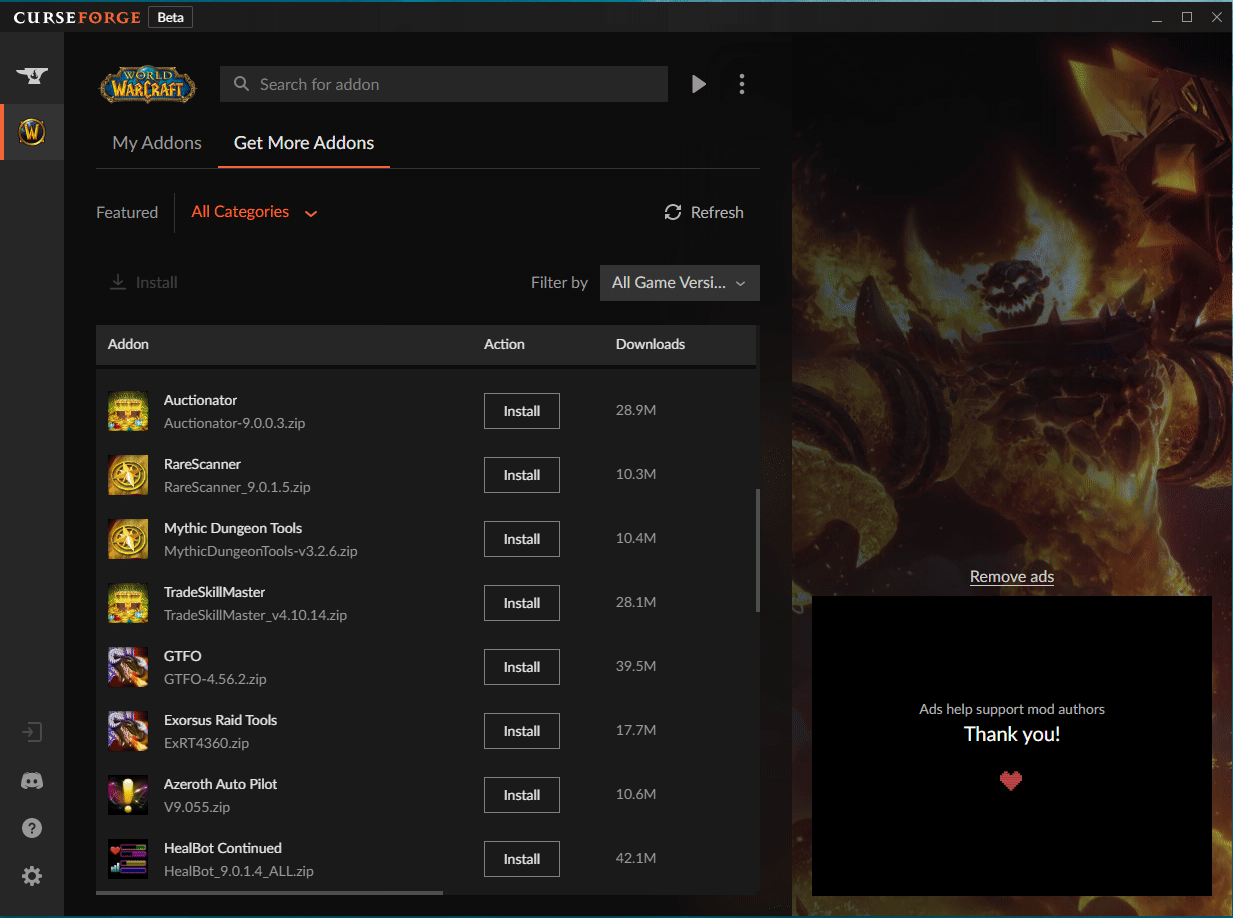Viewport: 1233px width, 918px height.
Task: Open the All Game Versions filter dropdown
Action: click(x=680, y=283)
